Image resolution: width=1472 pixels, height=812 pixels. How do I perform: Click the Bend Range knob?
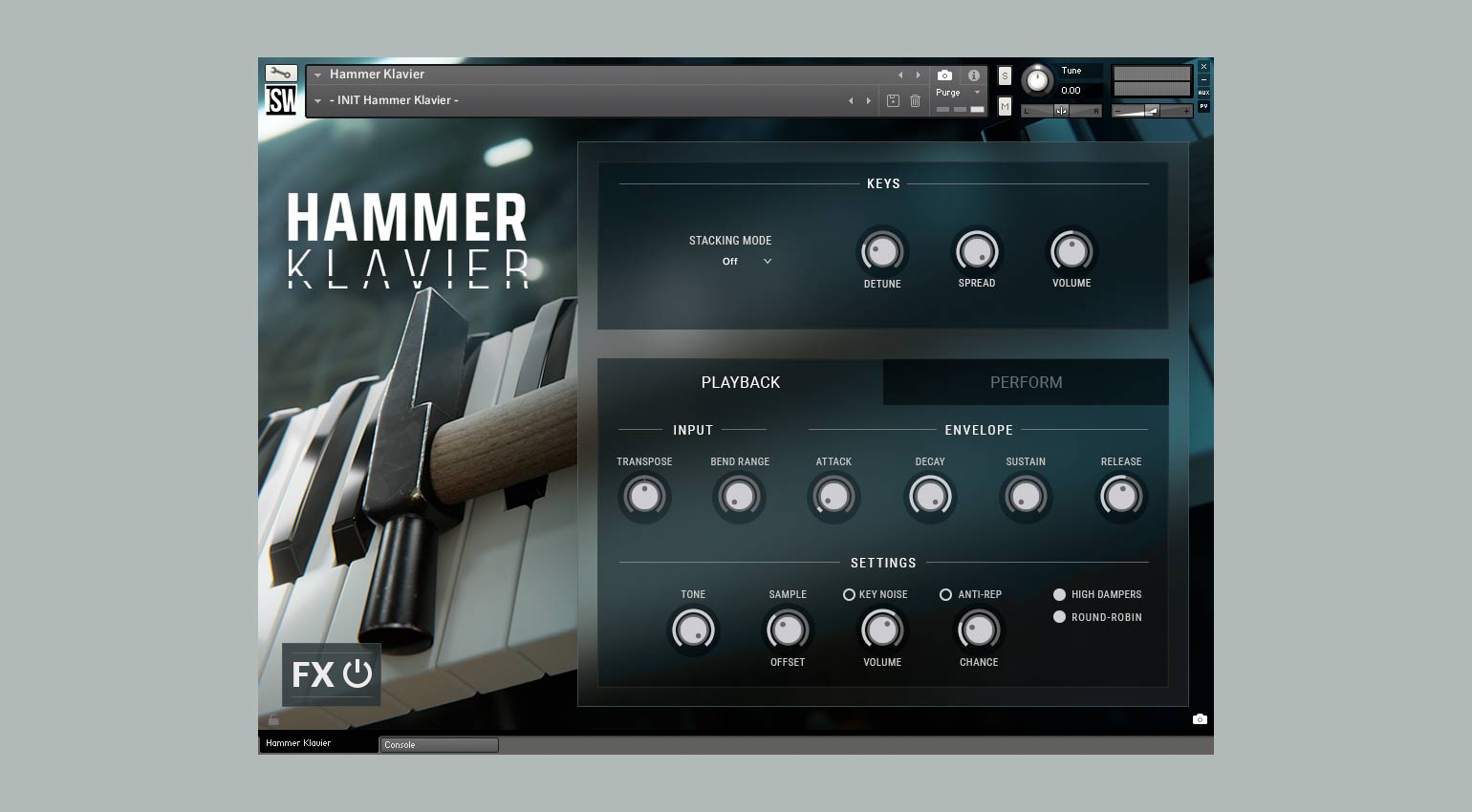(739, 497)
